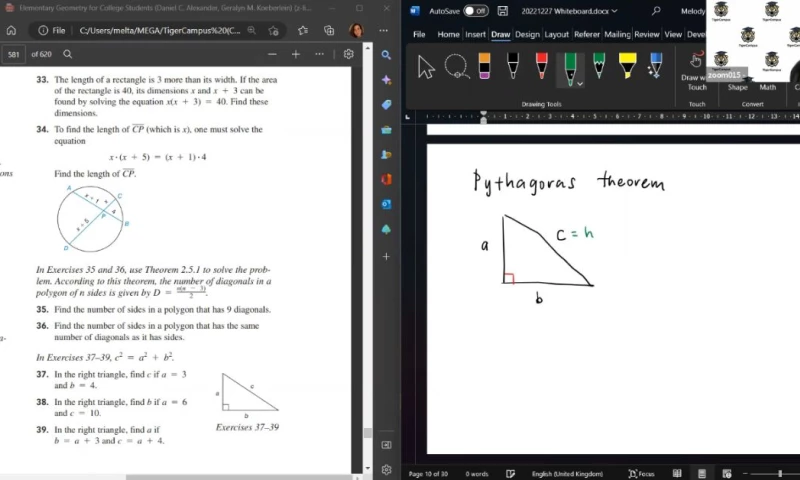Switch to Web Layout view
The height and width of the screenshot is (480, 800).
click(727, 474)
